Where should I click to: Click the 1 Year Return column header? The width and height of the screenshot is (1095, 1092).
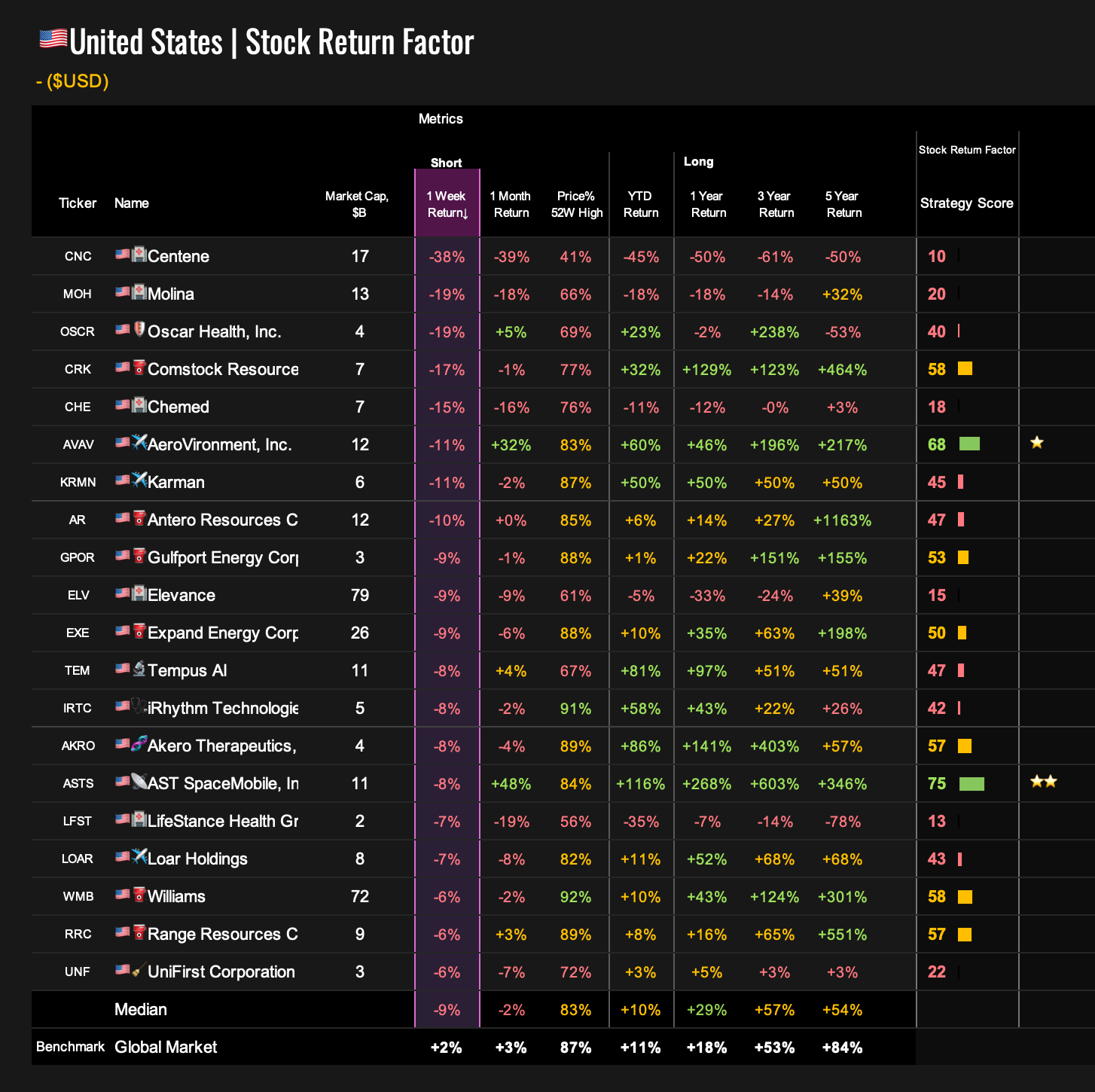pos(708,204)
